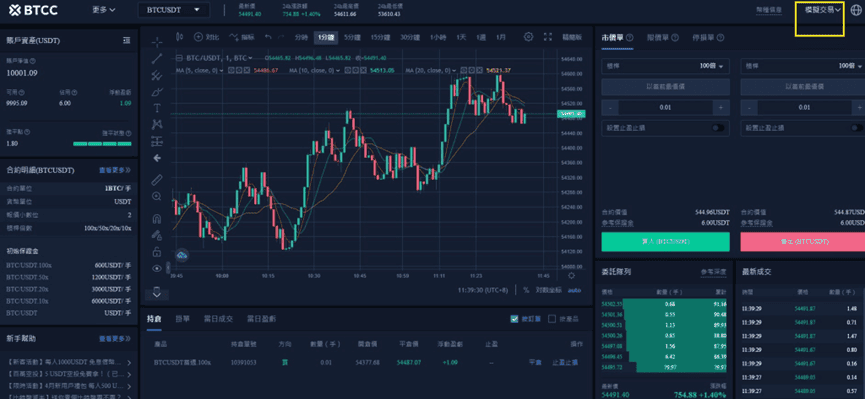Select the trend line drawing tool
Screen dimensions: 865x399
click(157, 58)
